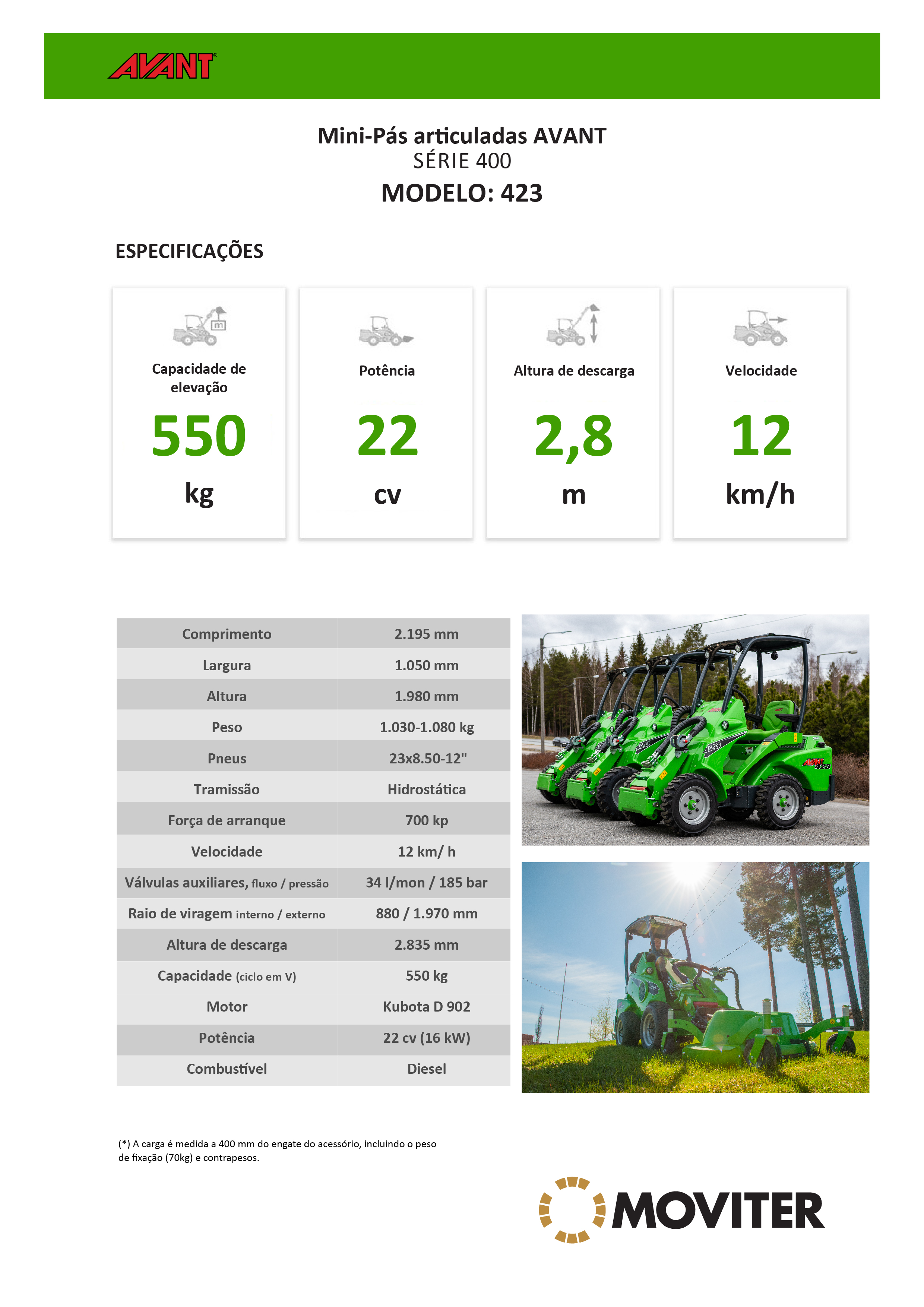Click the 'Kubota D 902' value
This screenshot has width=924, height=1307.
click(x=426, y=1007)
